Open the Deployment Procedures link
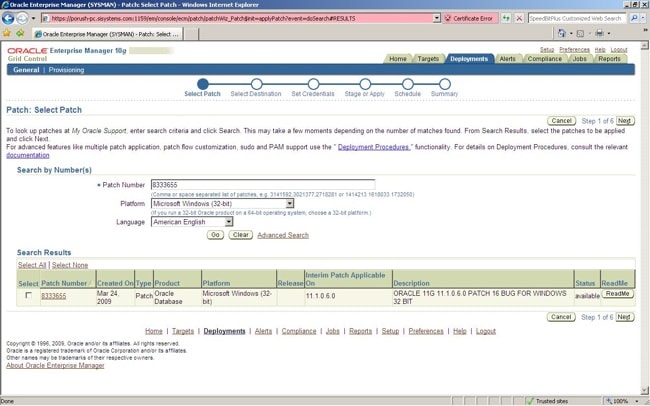Screen dimensions: 650x406 click(374, 147)
